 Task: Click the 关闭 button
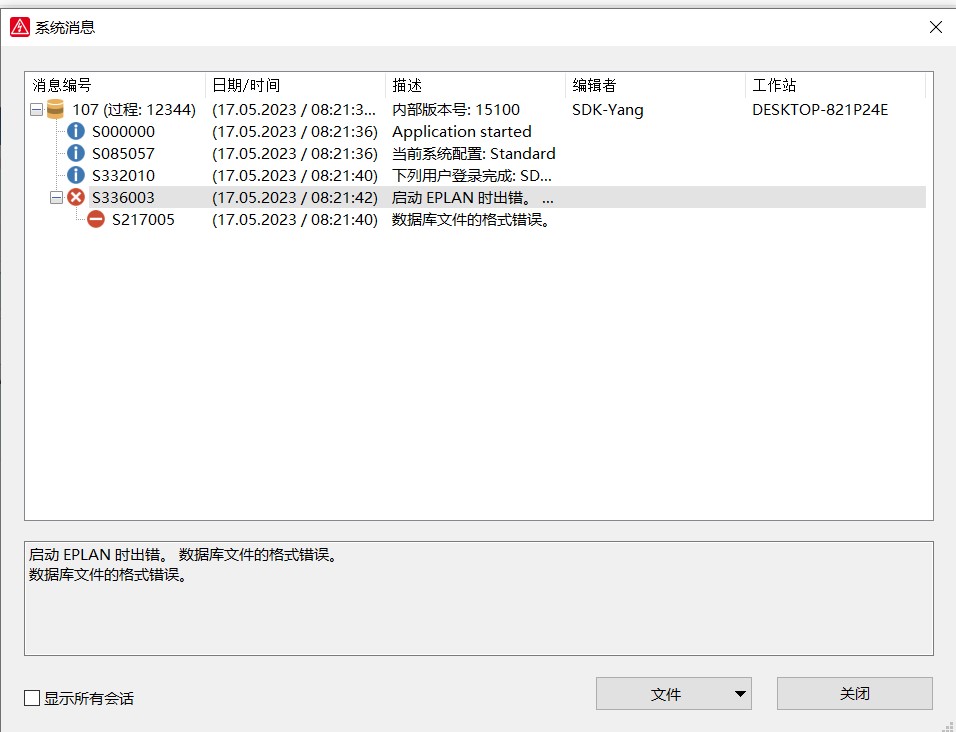tap(854, 694)
